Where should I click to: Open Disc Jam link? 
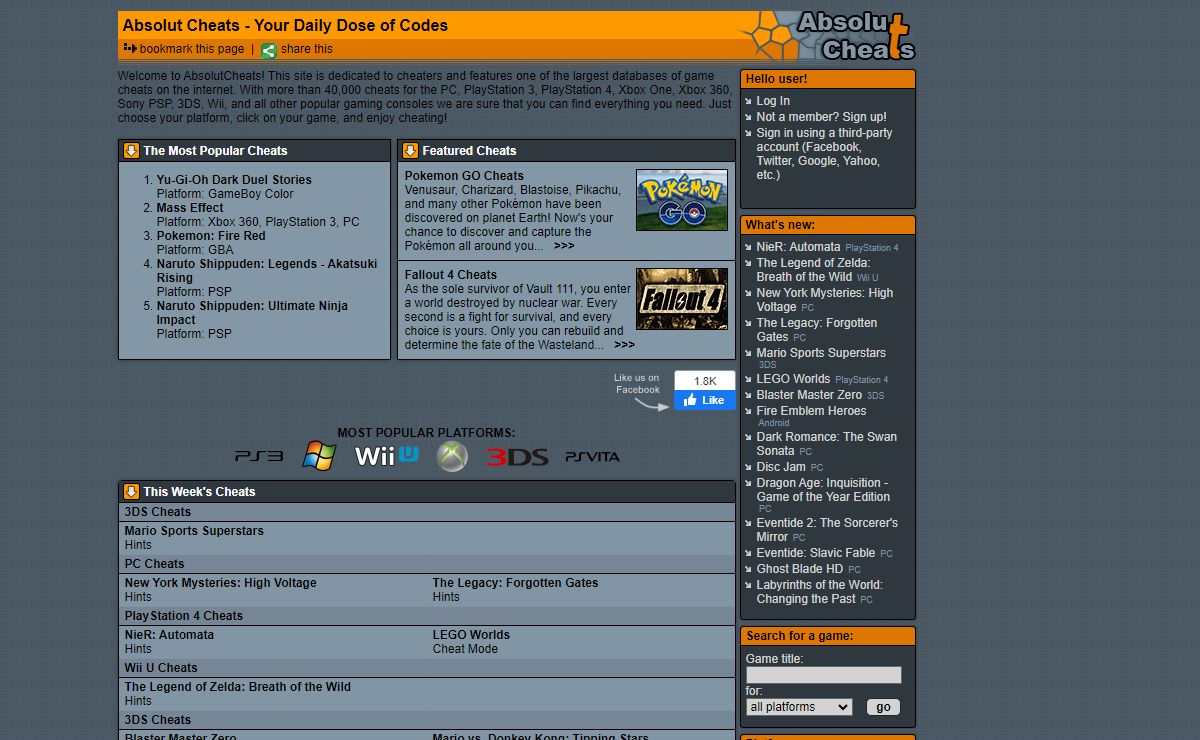781,467
